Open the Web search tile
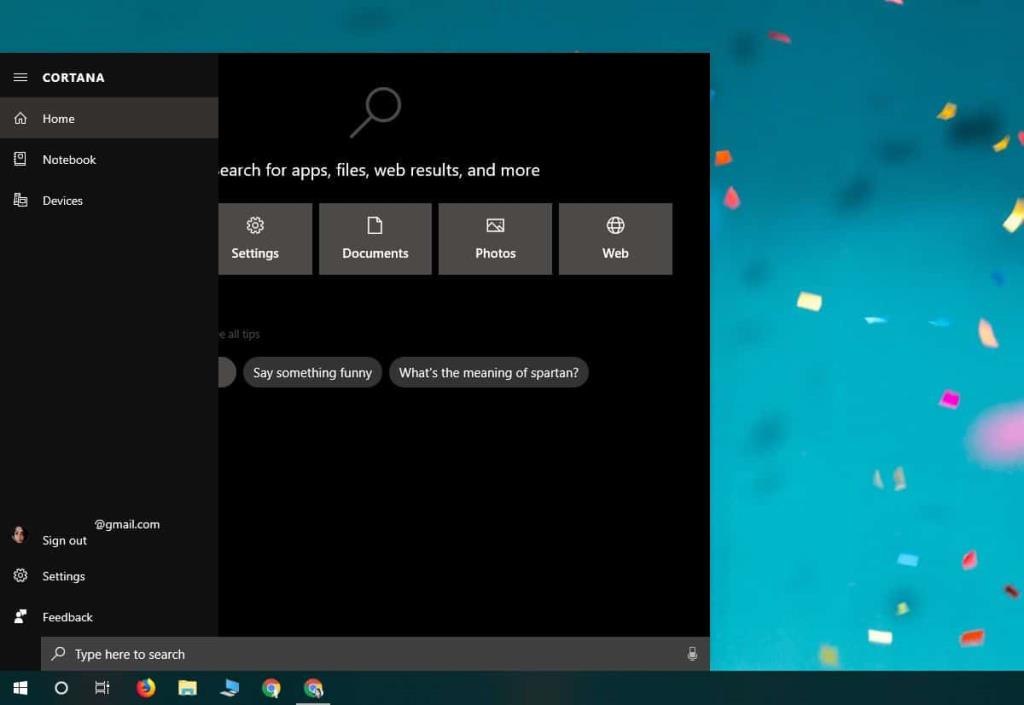 pos(615,238)
